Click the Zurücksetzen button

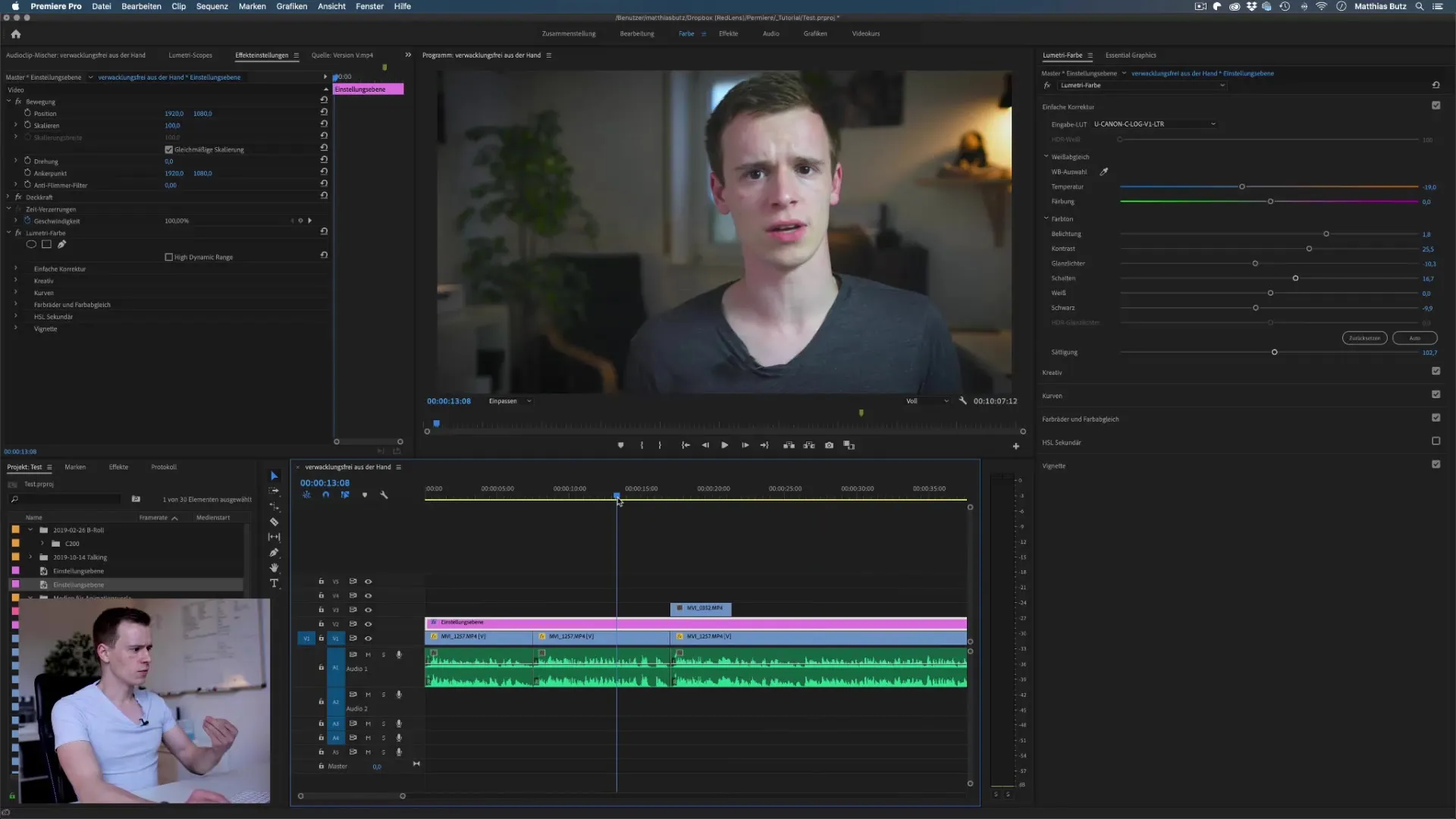tap(1364, 338)
